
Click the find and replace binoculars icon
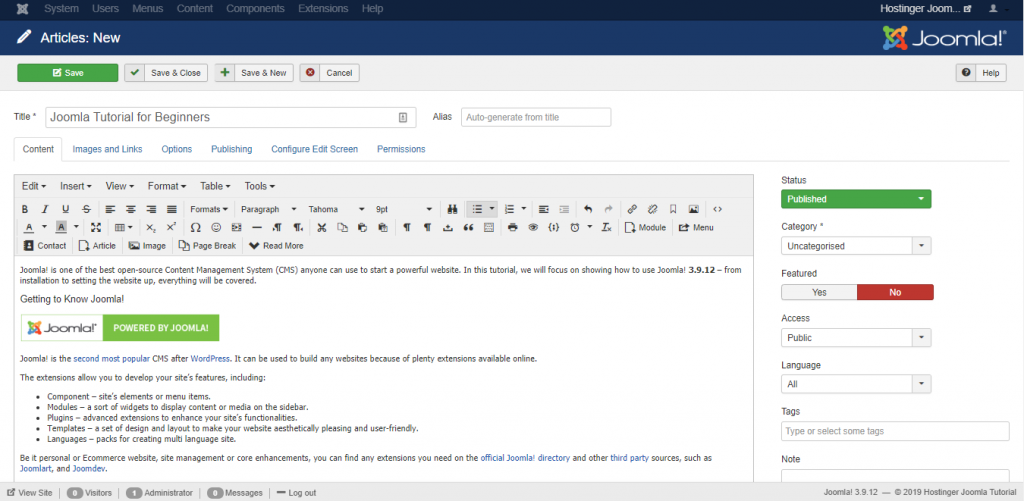click(451, 210)
